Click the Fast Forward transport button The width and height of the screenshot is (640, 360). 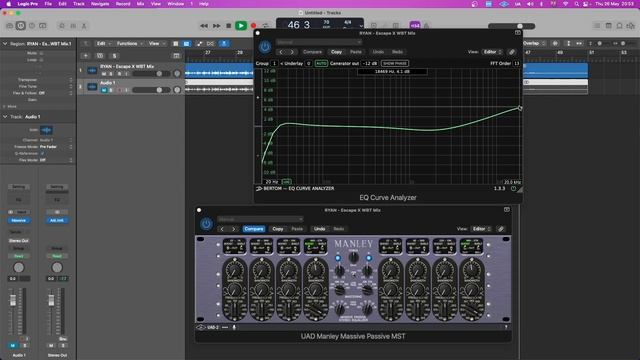[216, 26]
